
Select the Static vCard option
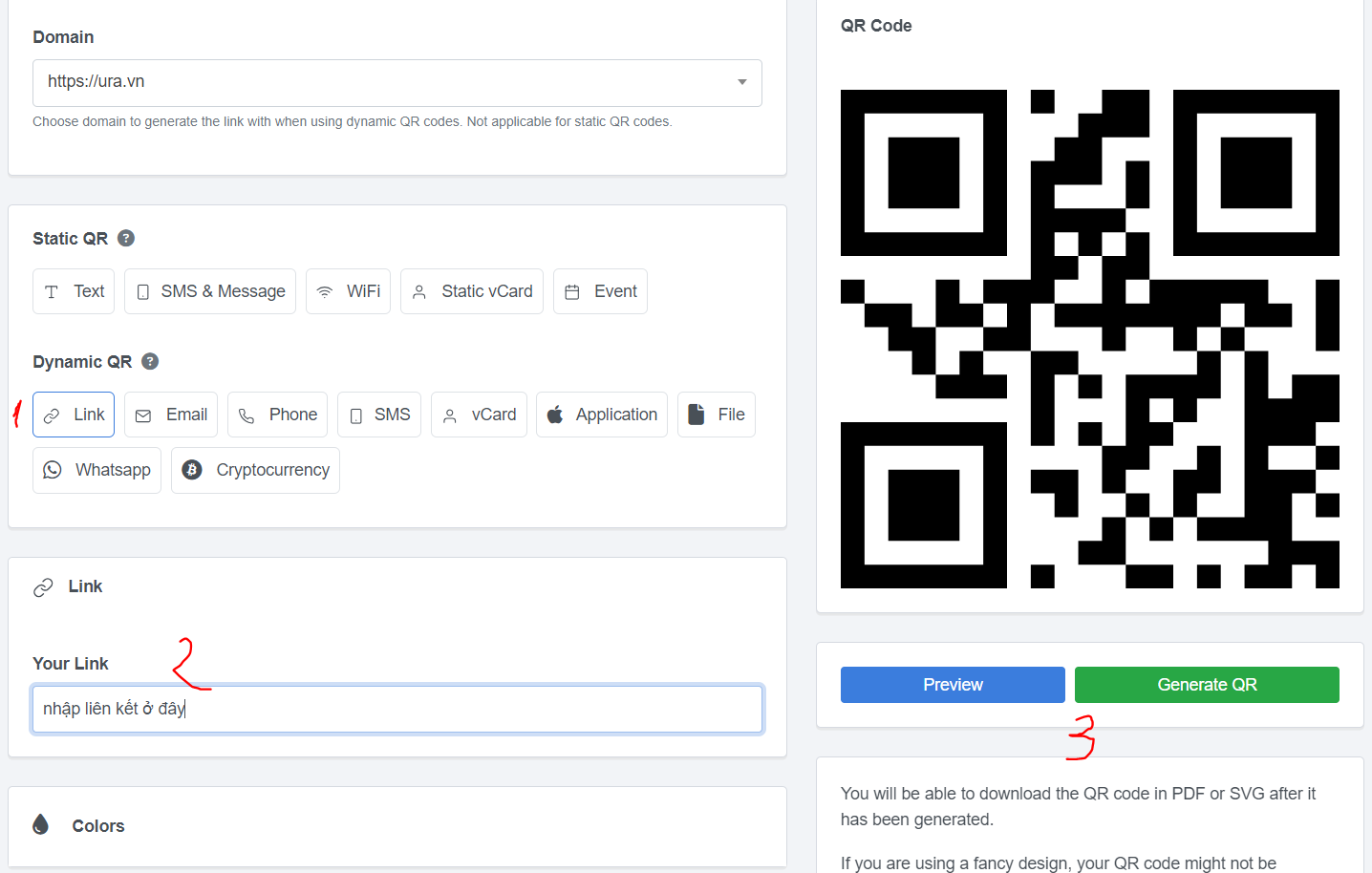pyautogui.click(x=471, y=291)
